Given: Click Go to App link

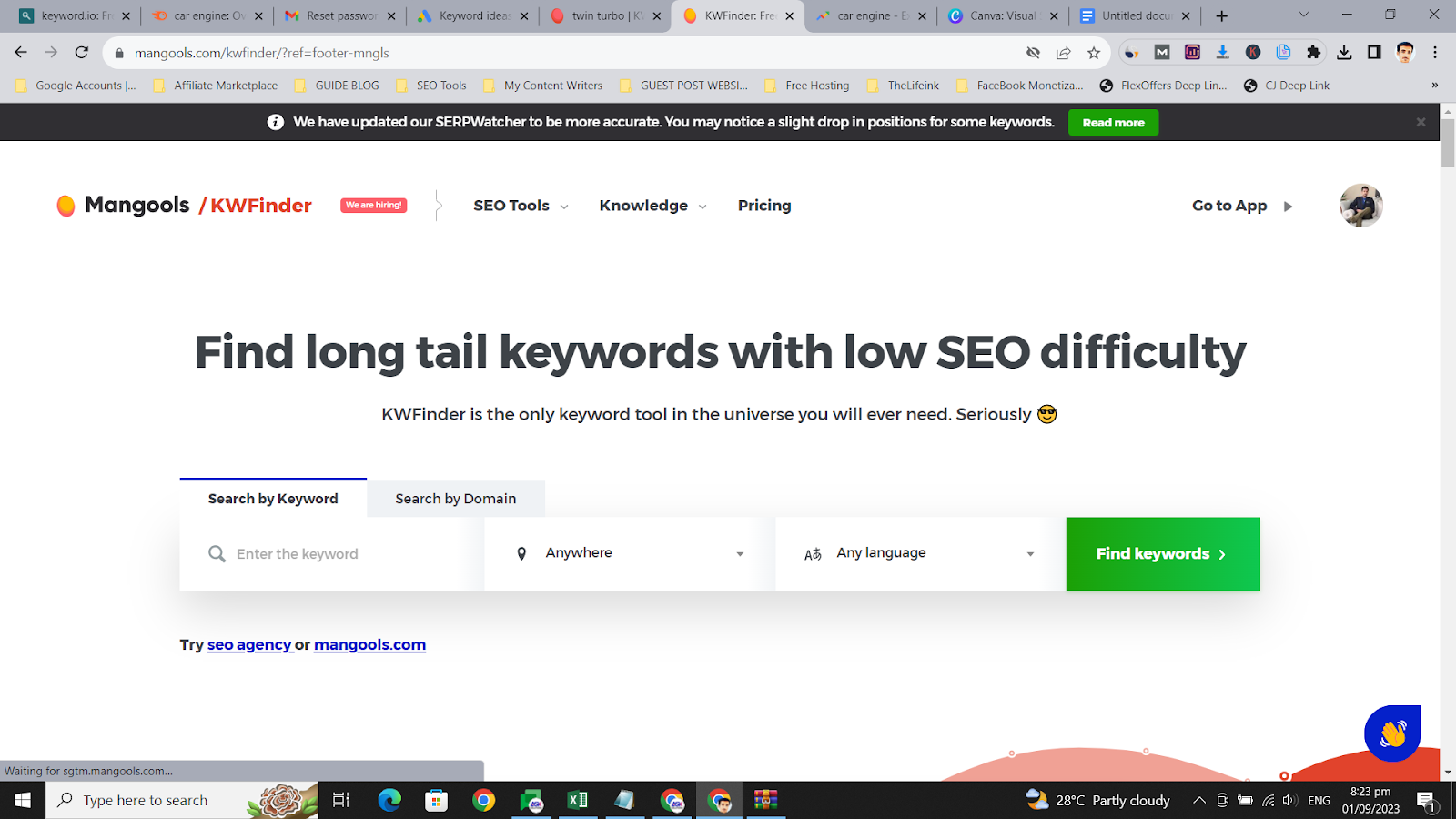Looking at the screenshot, I should tap(1242, 206).
